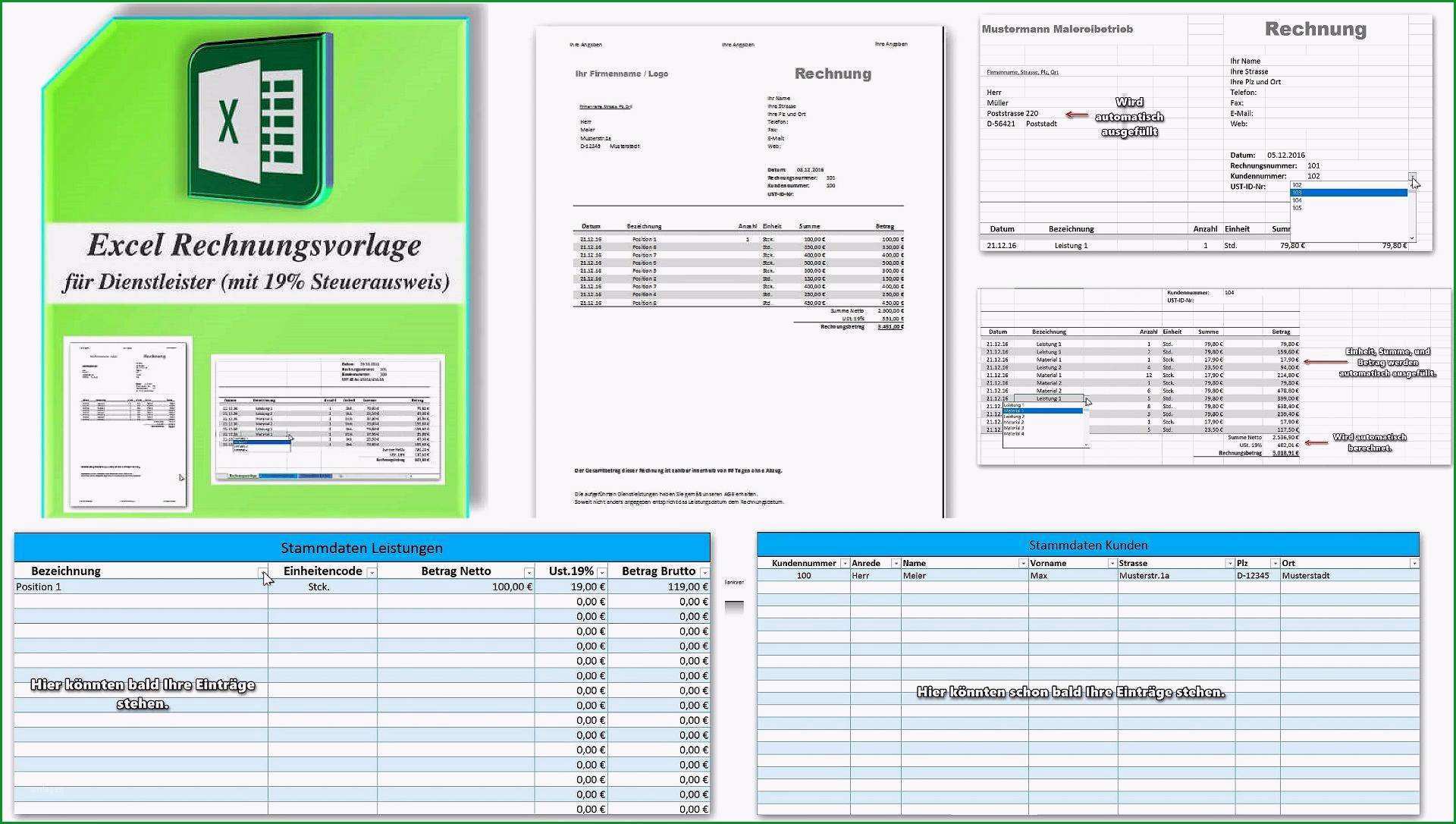
Task: Open the Plz column filter arrow
Action: coord(1274,564)
